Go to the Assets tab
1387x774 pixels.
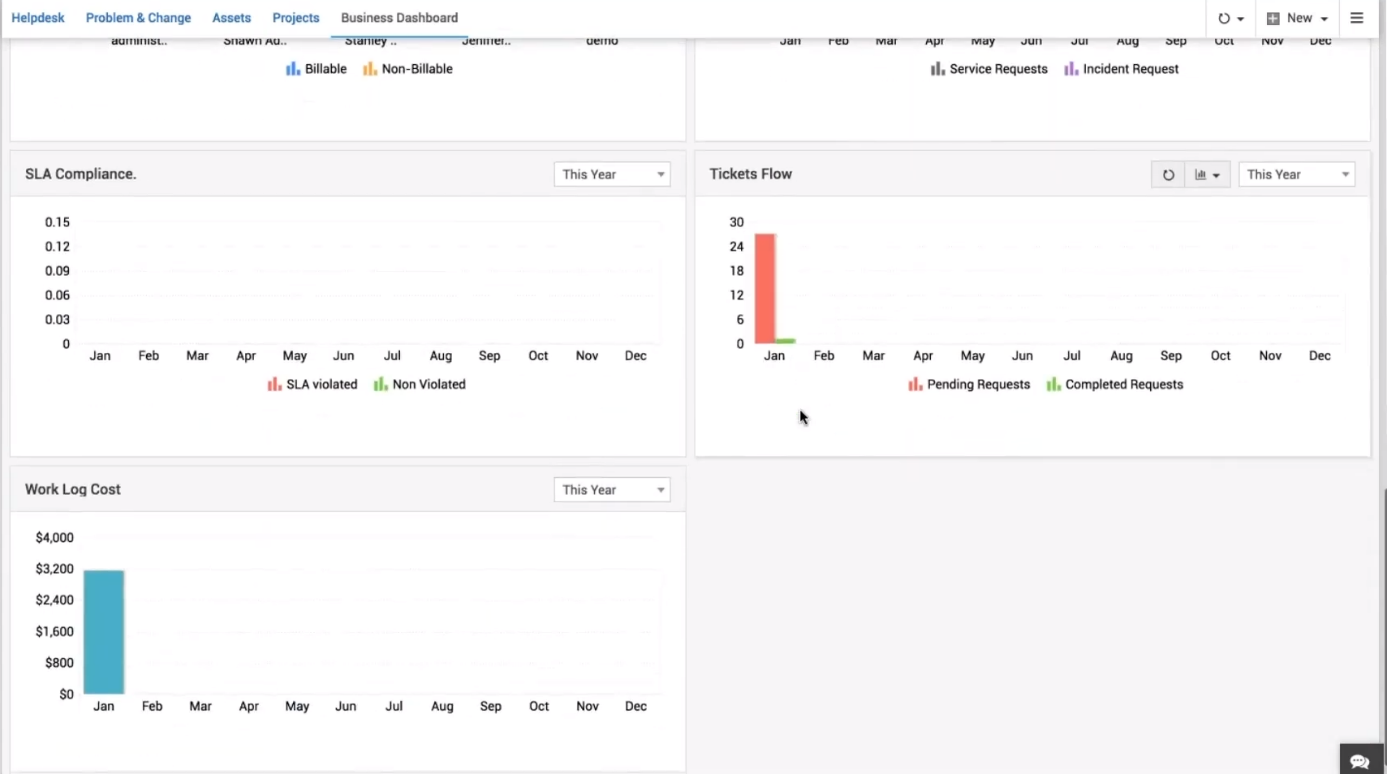coord(231,18)
